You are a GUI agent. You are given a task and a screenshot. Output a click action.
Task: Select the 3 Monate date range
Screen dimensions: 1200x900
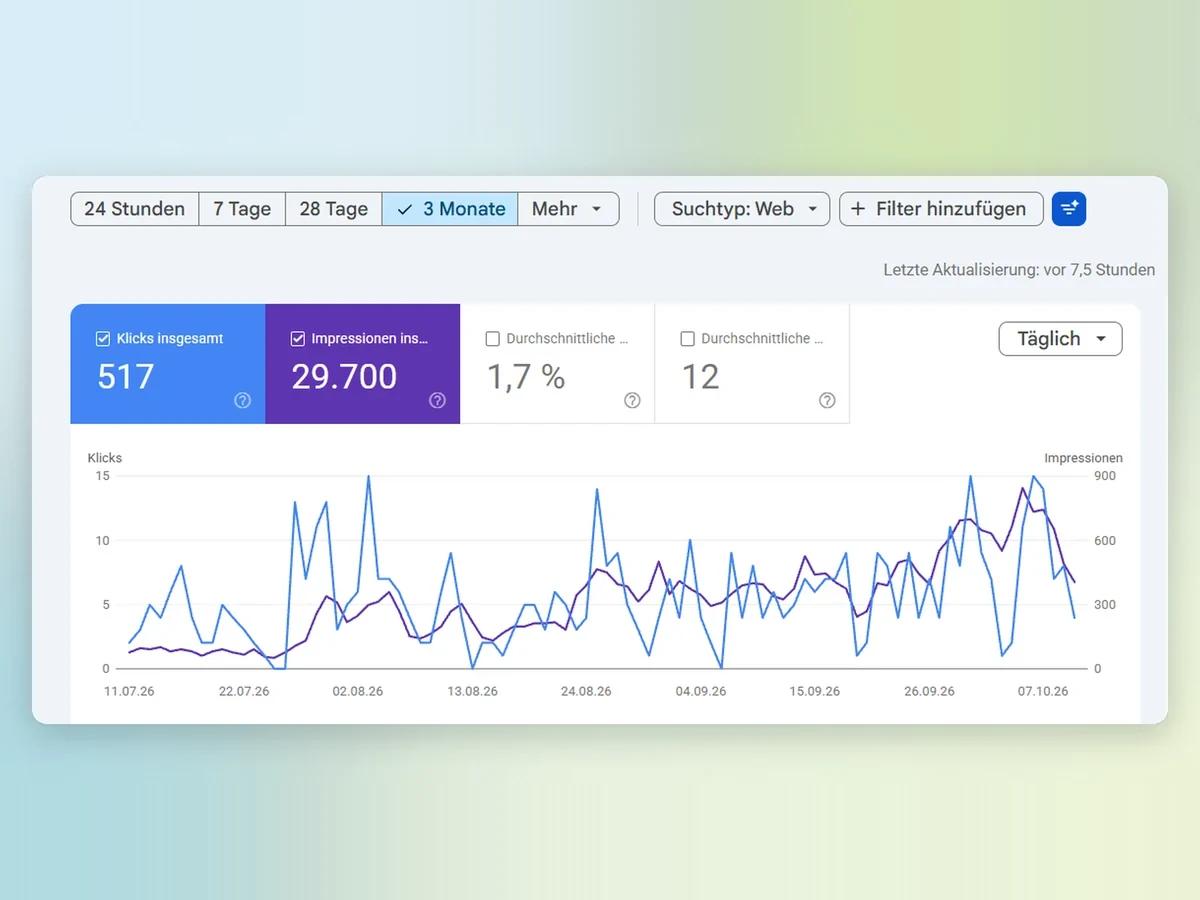tap(450, 209)
